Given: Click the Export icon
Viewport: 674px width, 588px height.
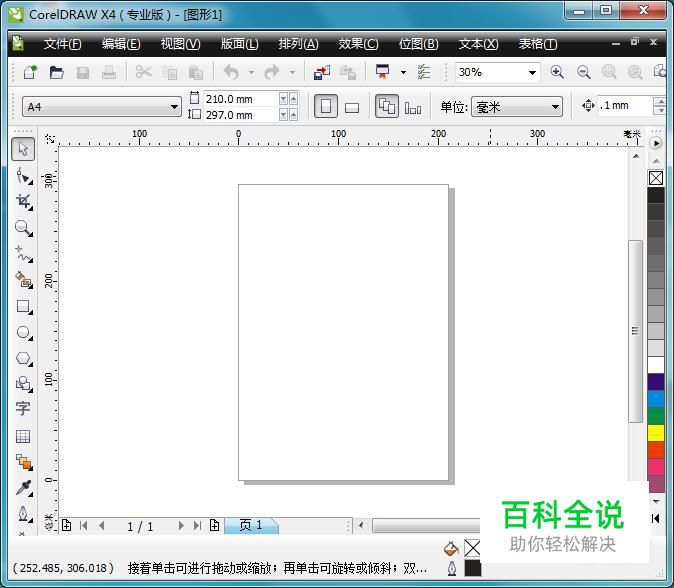Looking at the screenshot, I should [x=348, y=72].
